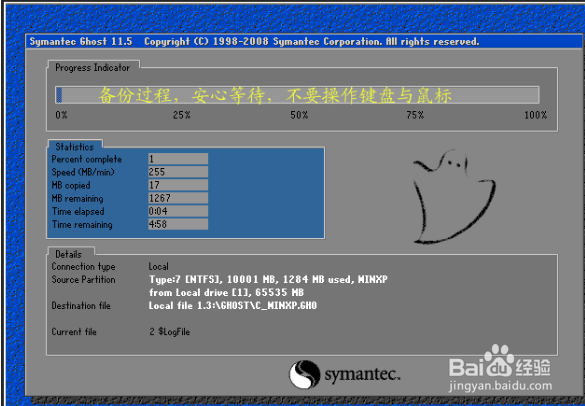585x406 pixels.
Task: Click the Time remaining value 4:58
Action: pos(178,224)
